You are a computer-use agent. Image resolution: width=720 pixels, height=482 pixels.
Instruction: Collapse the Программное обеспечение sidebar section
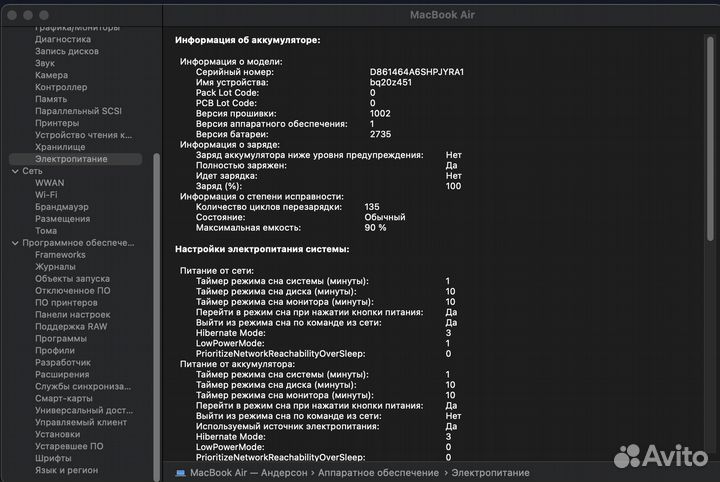(15, 243)
